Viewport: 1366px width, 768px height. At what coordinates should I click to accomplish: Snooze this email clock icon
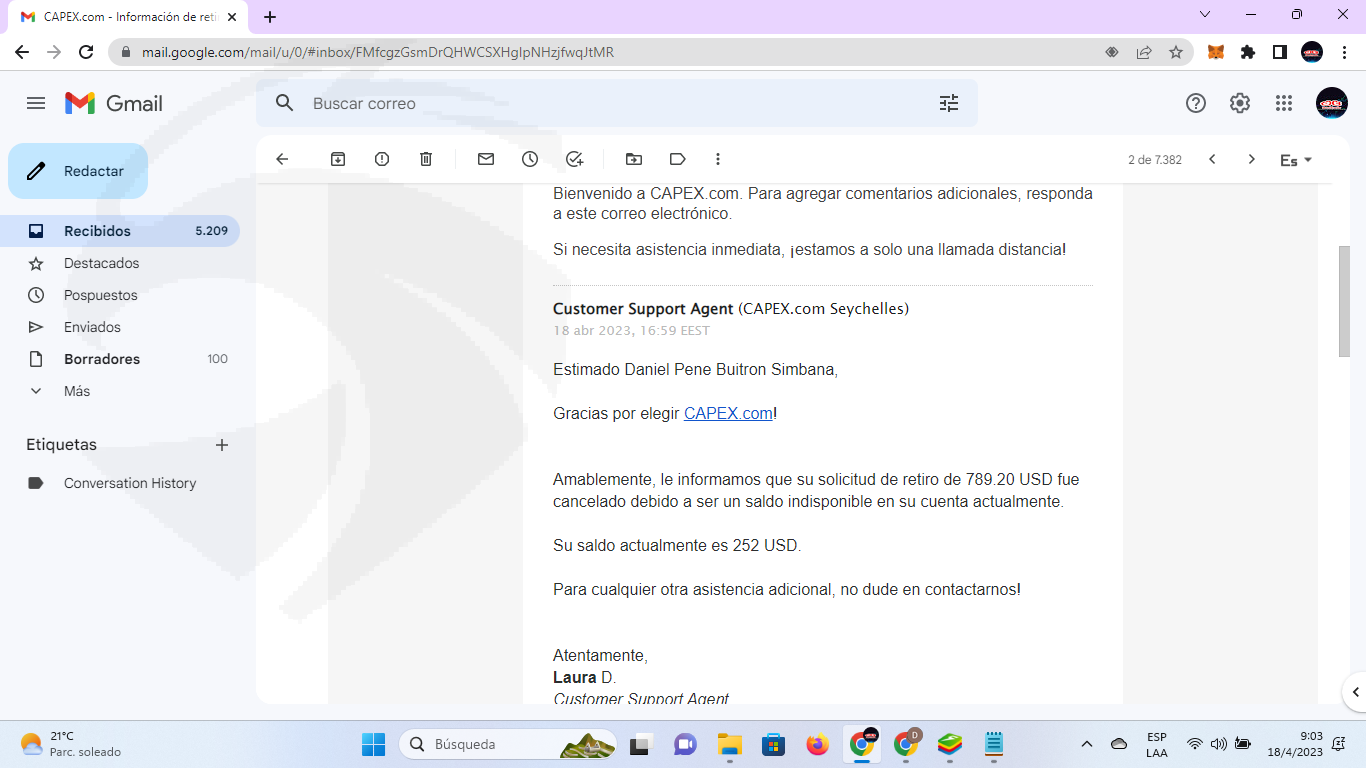point(530,159)
